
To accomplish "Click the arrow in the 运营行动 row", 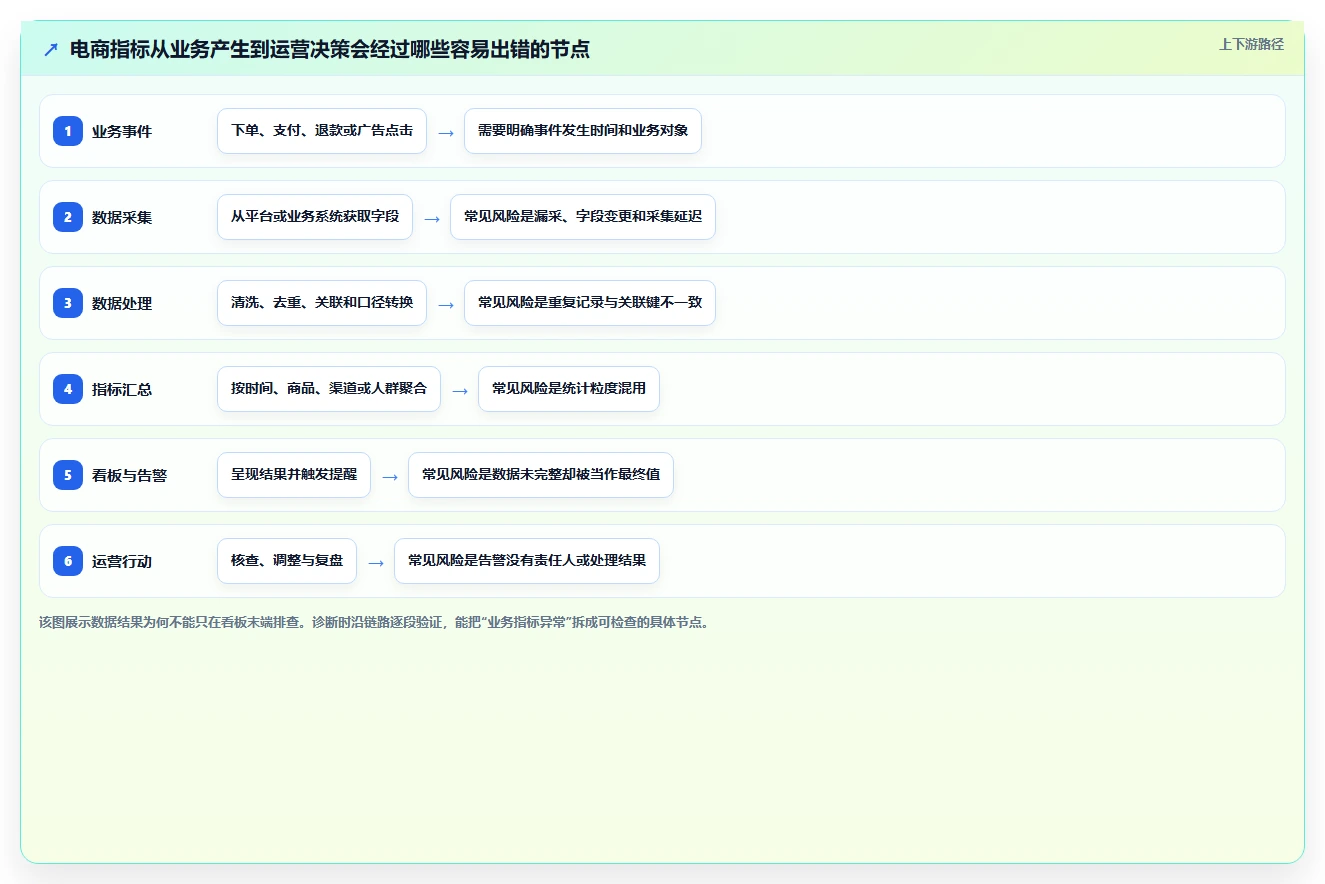I will click(376, 562).
